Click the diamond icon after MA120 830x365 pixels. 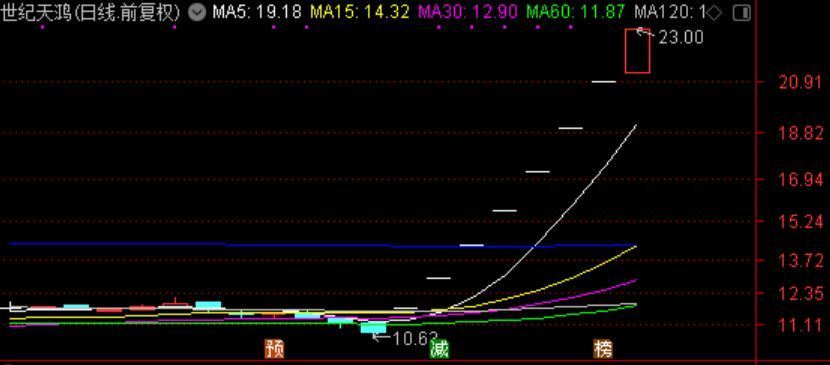(x=715, y=12)
